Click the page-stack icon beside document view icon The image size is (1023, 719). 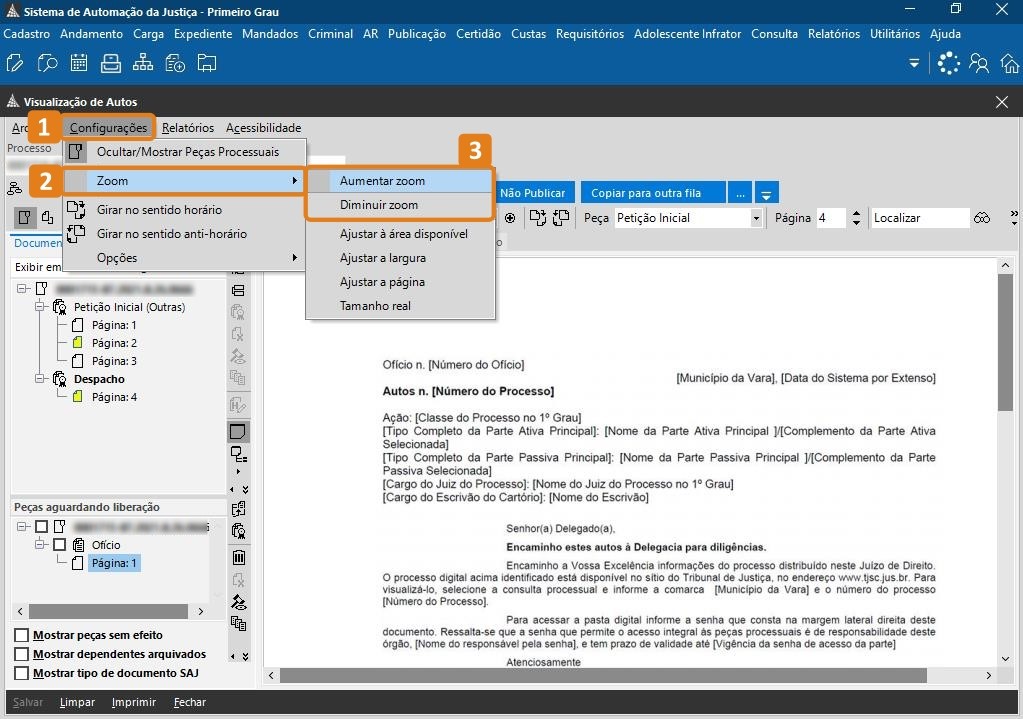(x=48, y=217)
